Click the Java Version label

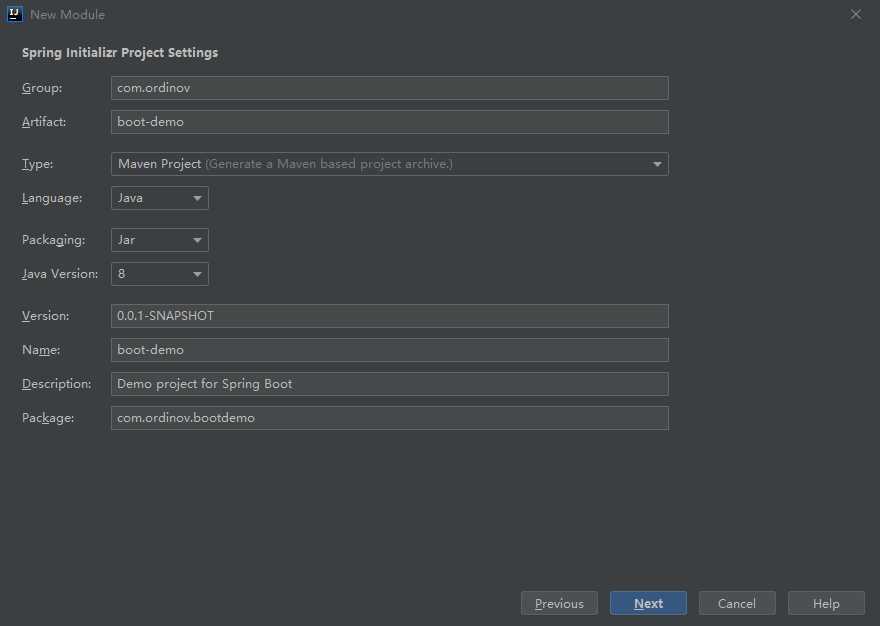coord(60,274)
